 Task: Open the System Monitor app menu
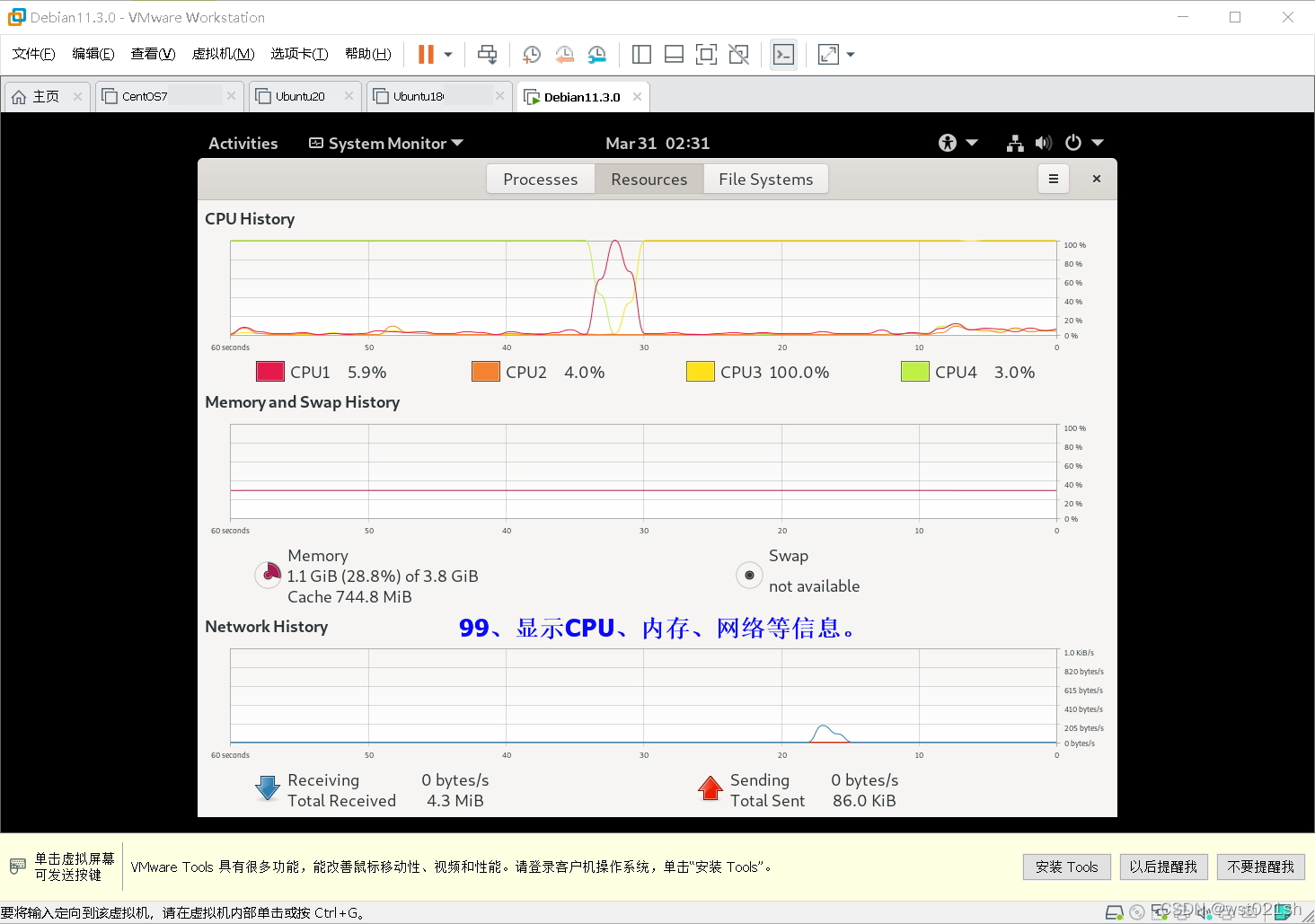pyautogui.click(x=386, y=144)
